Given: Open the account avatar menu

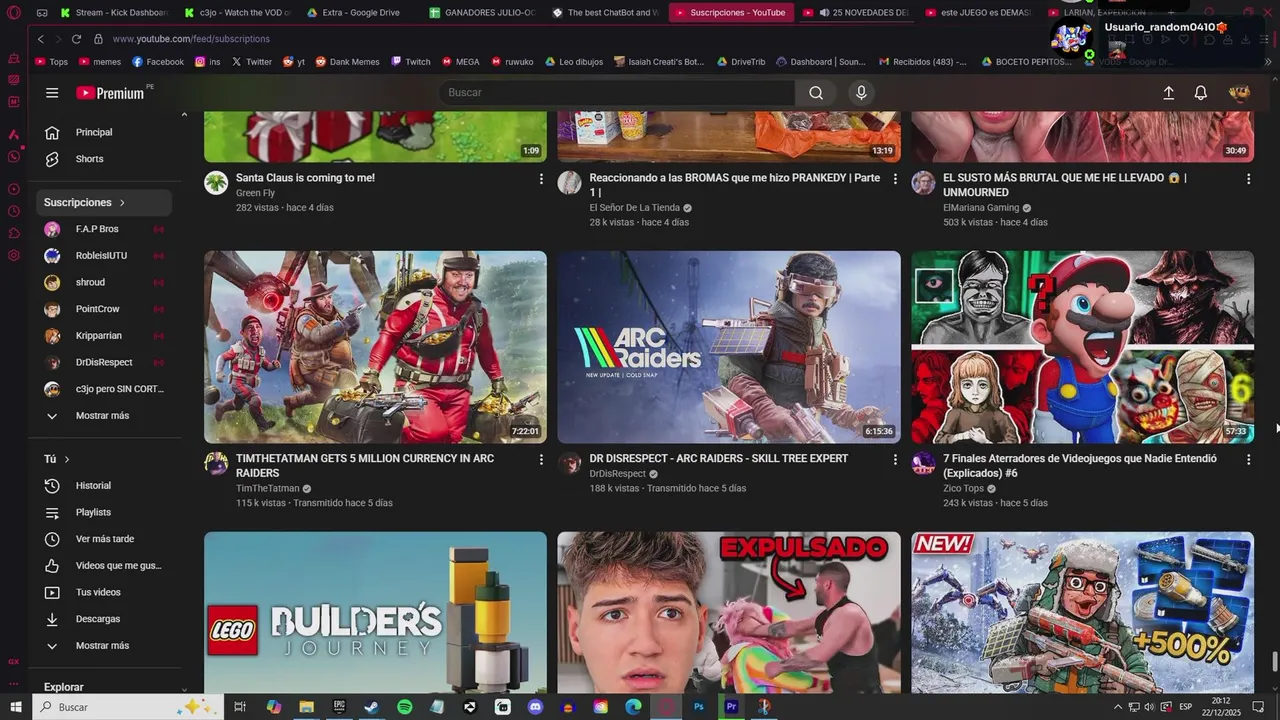Looking at the screenshot, I should tap(1239, 93).
